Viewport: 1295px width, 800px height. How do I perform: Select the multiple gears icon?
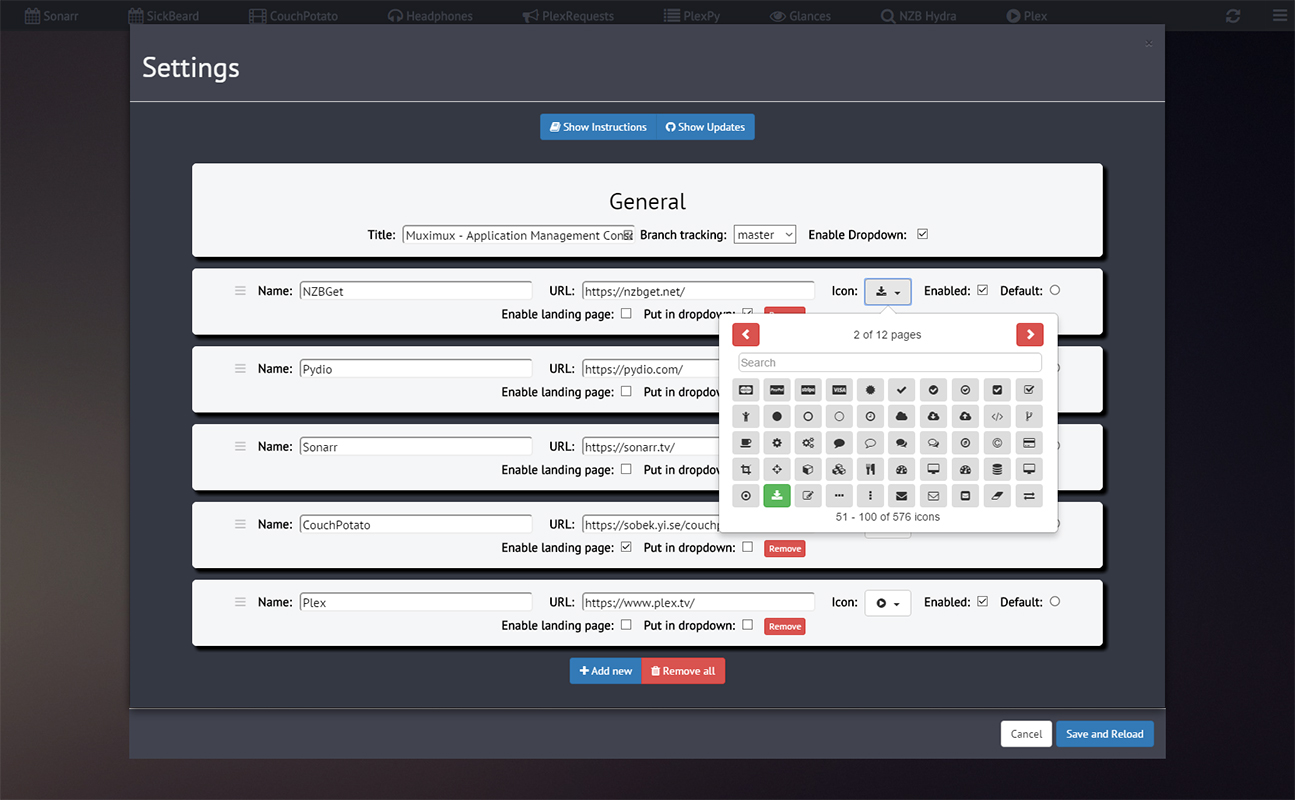coord(808,443)
